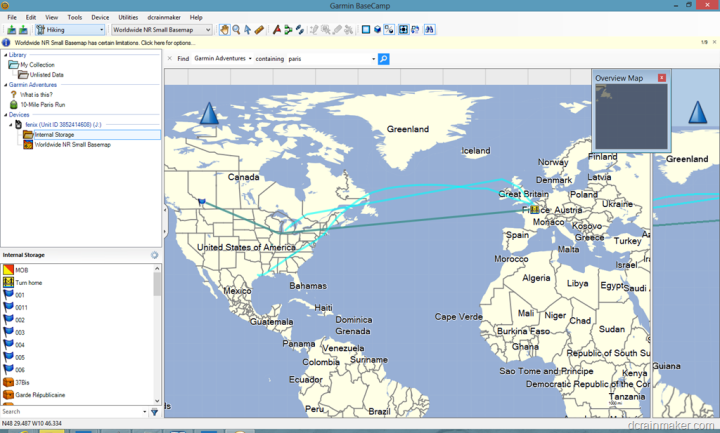
Task: Open the Device menu
Action: click(x=100, y=17)
